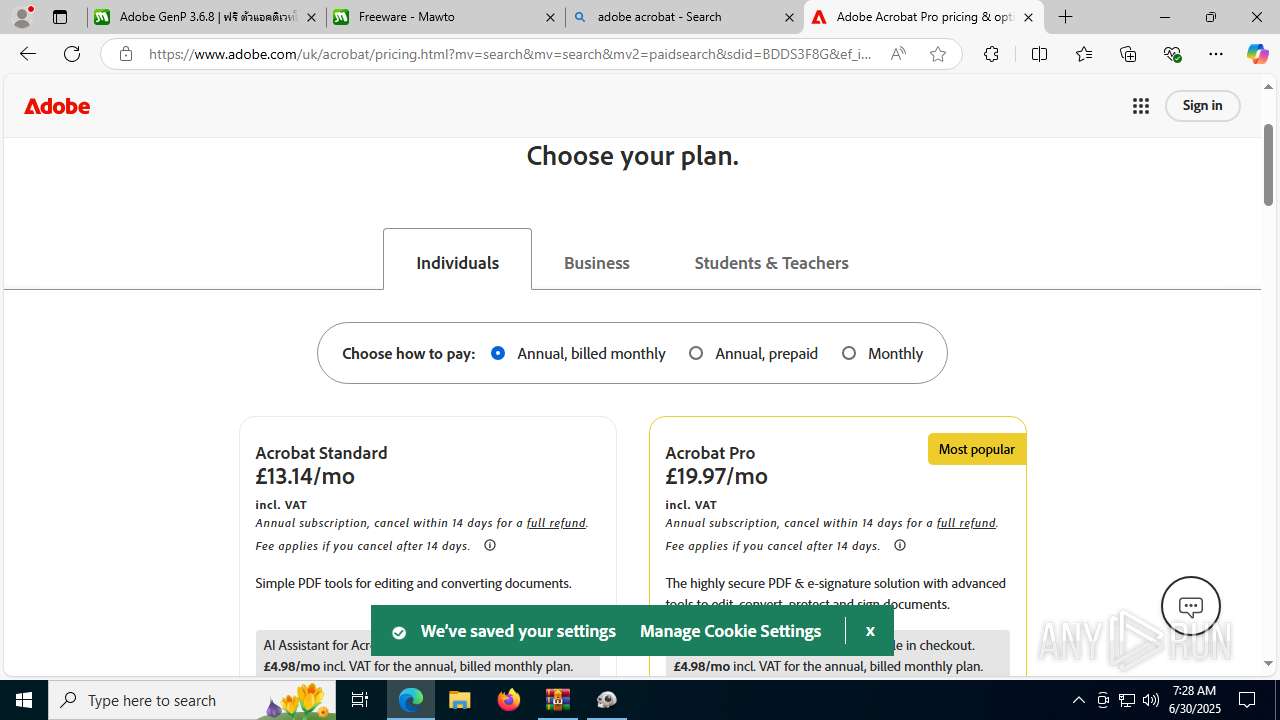Switch to Adobe GenP 3.6.8 tab
The image size is (1280, 720).
pos(206,17)
